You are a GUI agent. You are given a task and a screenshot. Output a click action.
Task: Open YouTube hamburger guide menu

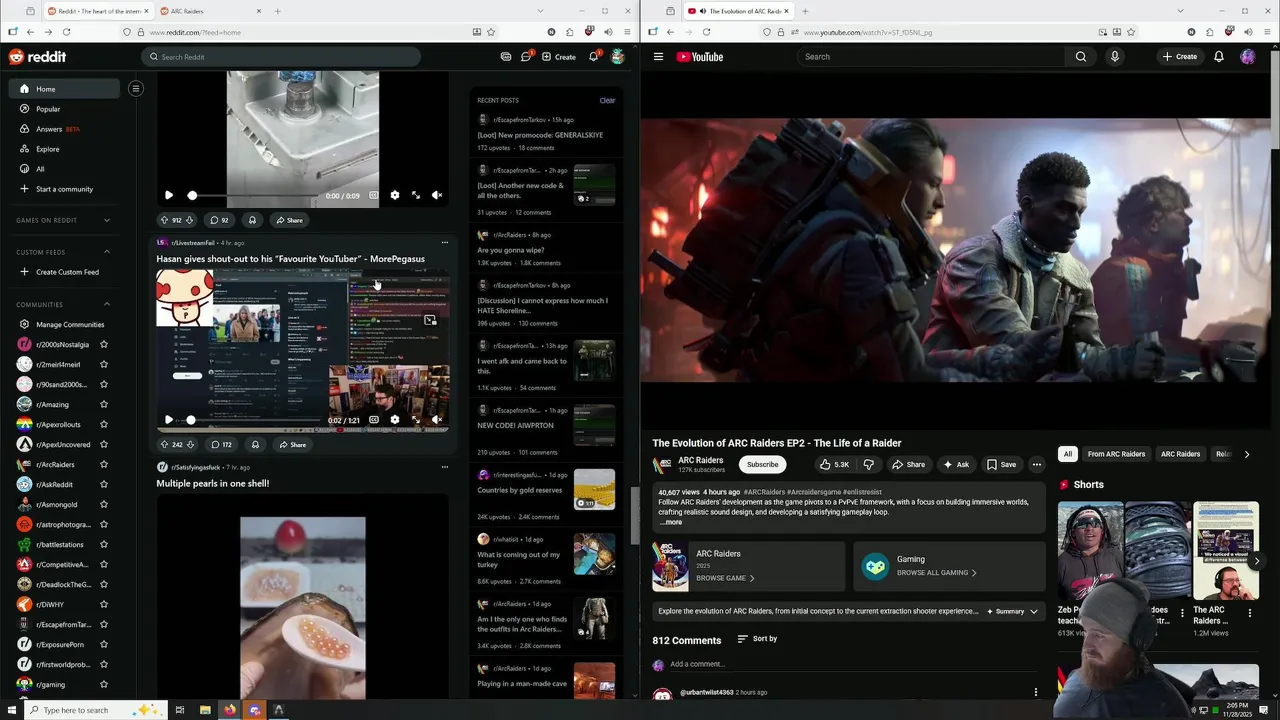(x=658, y=57)
